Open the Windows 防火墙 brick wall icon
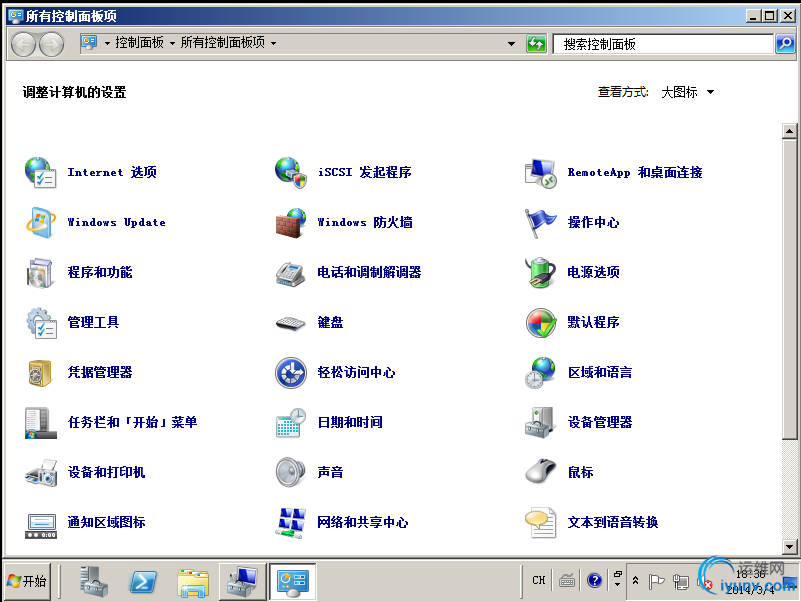Viewport: 801px width, 602px height. coord(291,222)
